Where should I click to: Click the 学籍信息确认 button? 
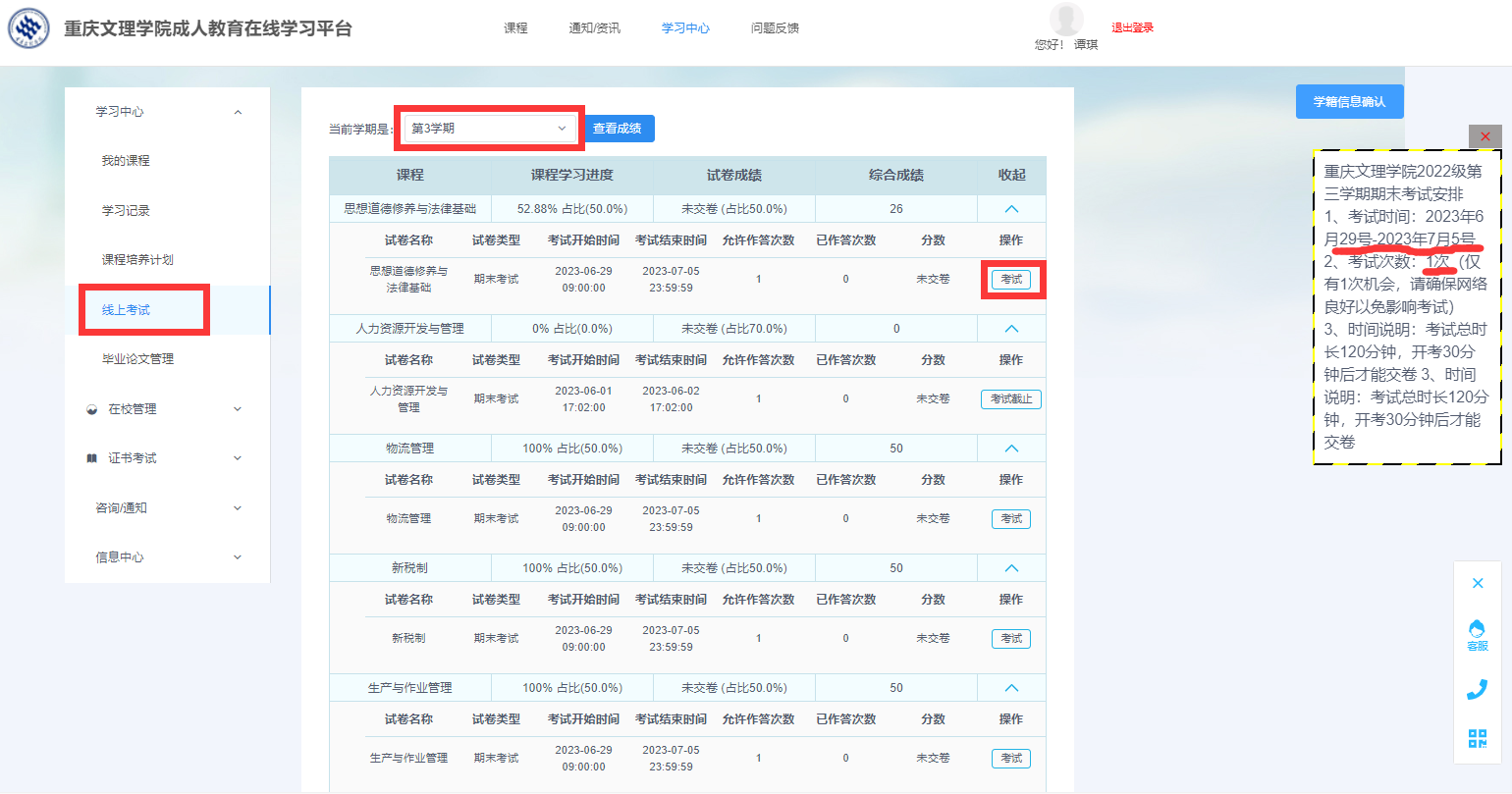coord(1350,101)
